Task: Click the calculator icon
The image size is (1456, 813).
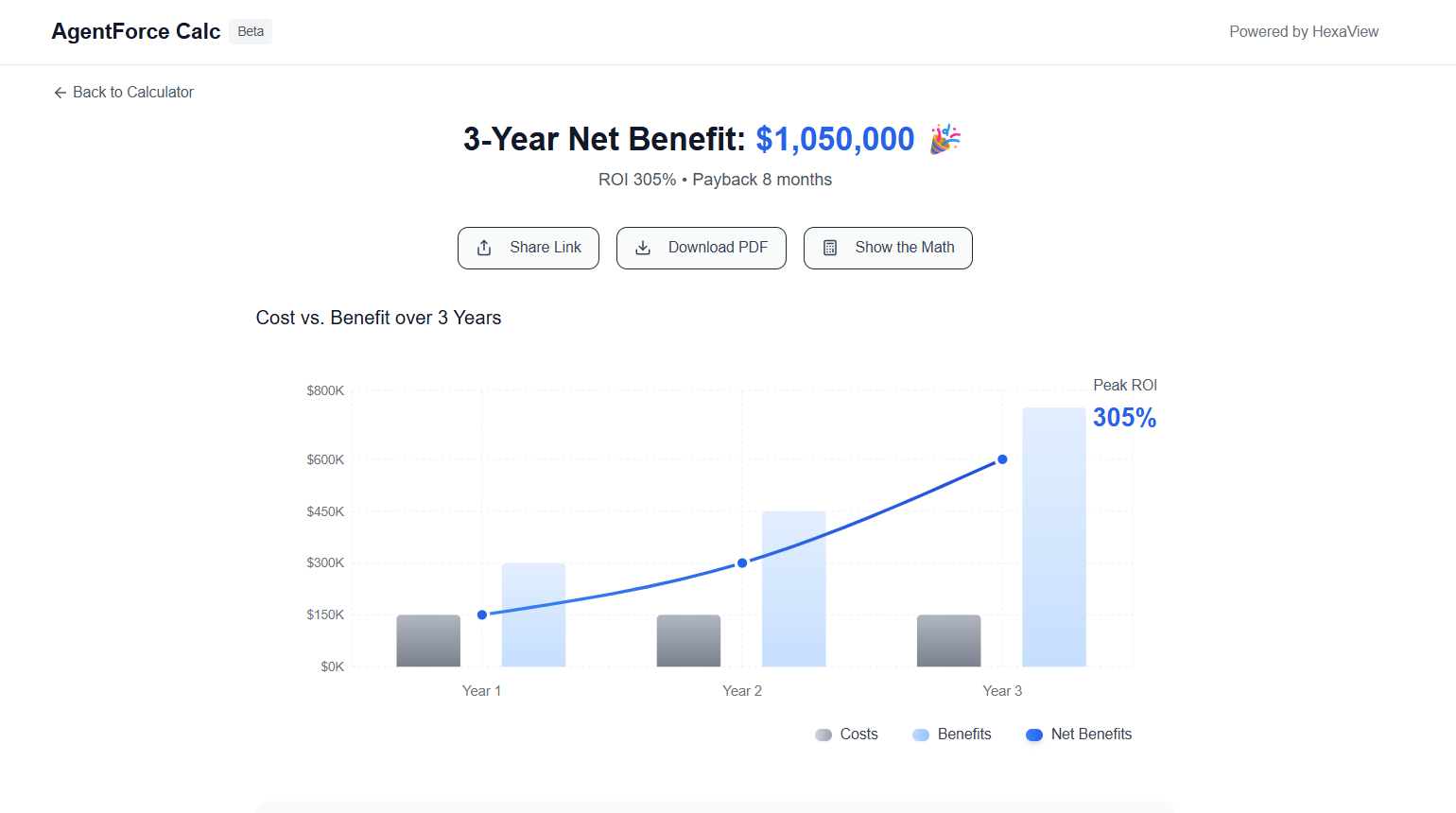Action: 830,248
